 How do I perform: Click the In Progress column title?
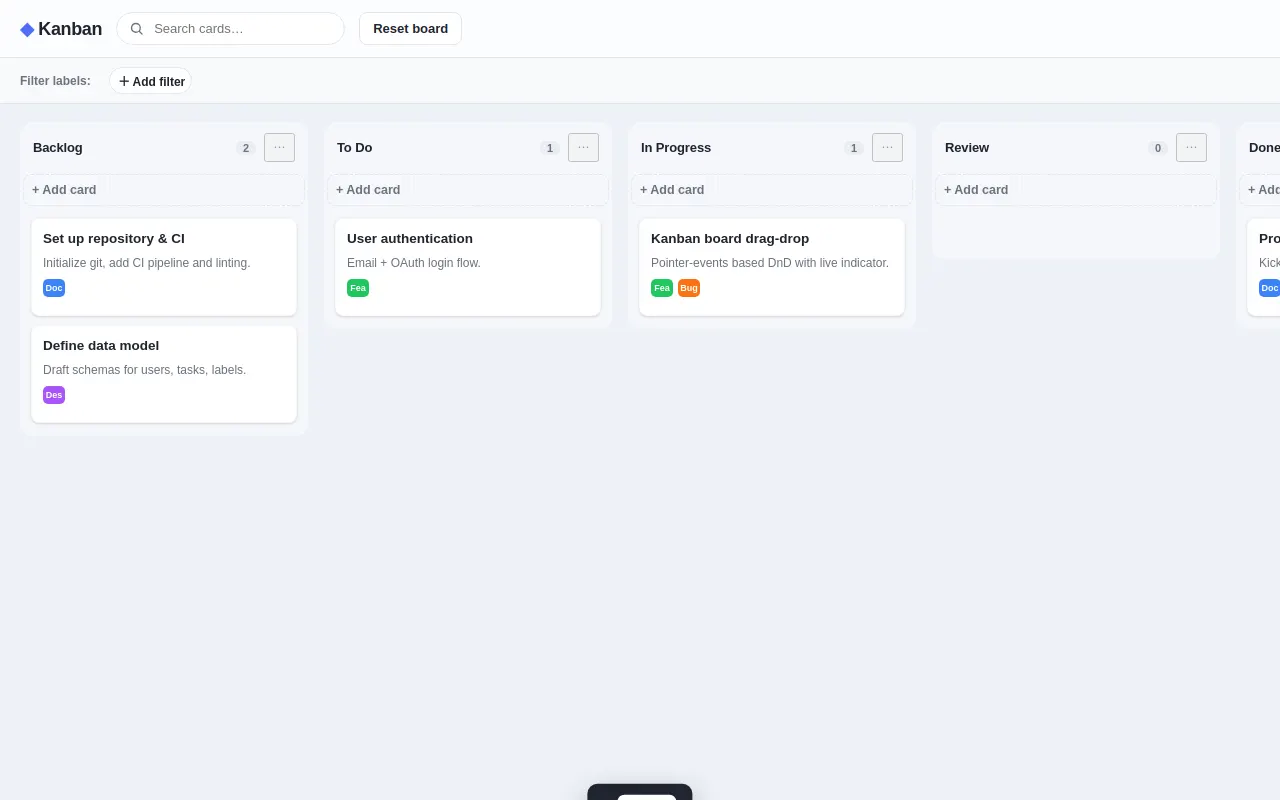(676, 148)
